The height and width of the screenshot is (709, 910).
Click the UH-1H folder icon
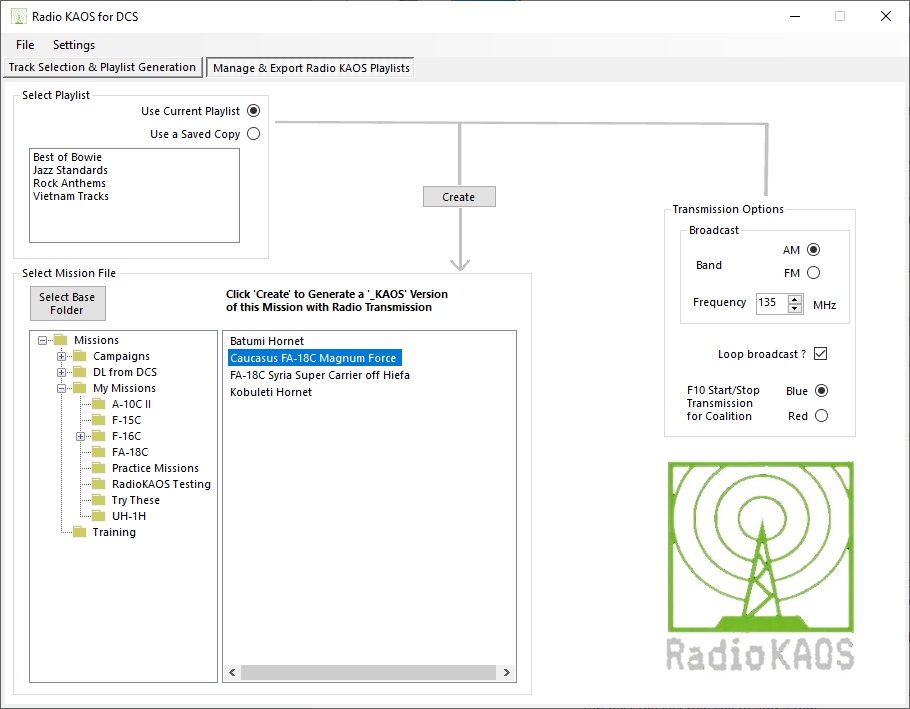98,516
